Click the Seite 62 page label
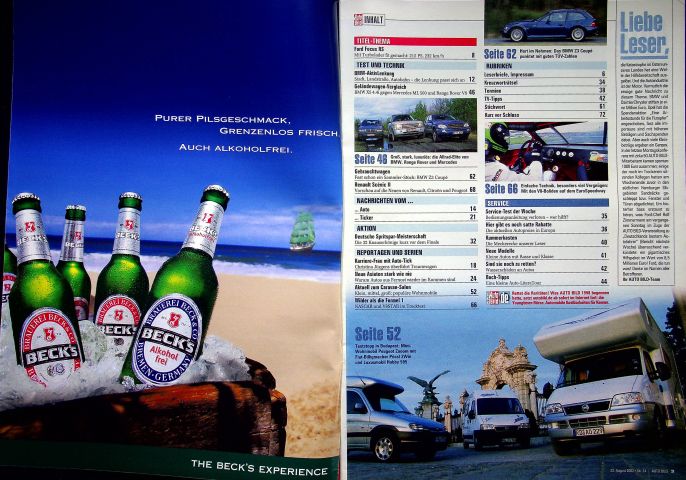Viewport: 686px width, 480px height. pos(500,54)
